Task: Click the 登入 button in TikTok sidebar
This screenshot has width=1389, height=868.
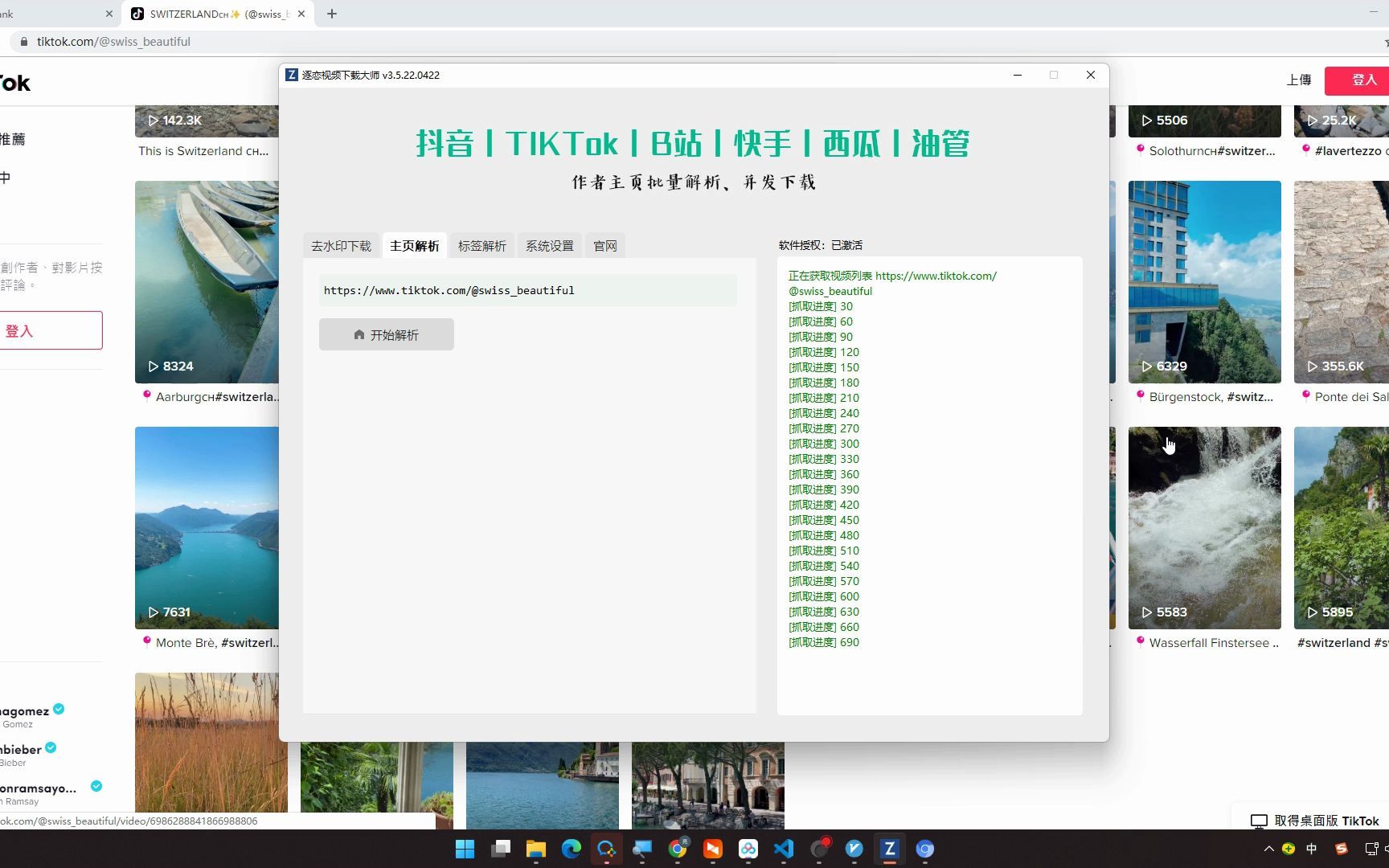Action: coord(51,330)
